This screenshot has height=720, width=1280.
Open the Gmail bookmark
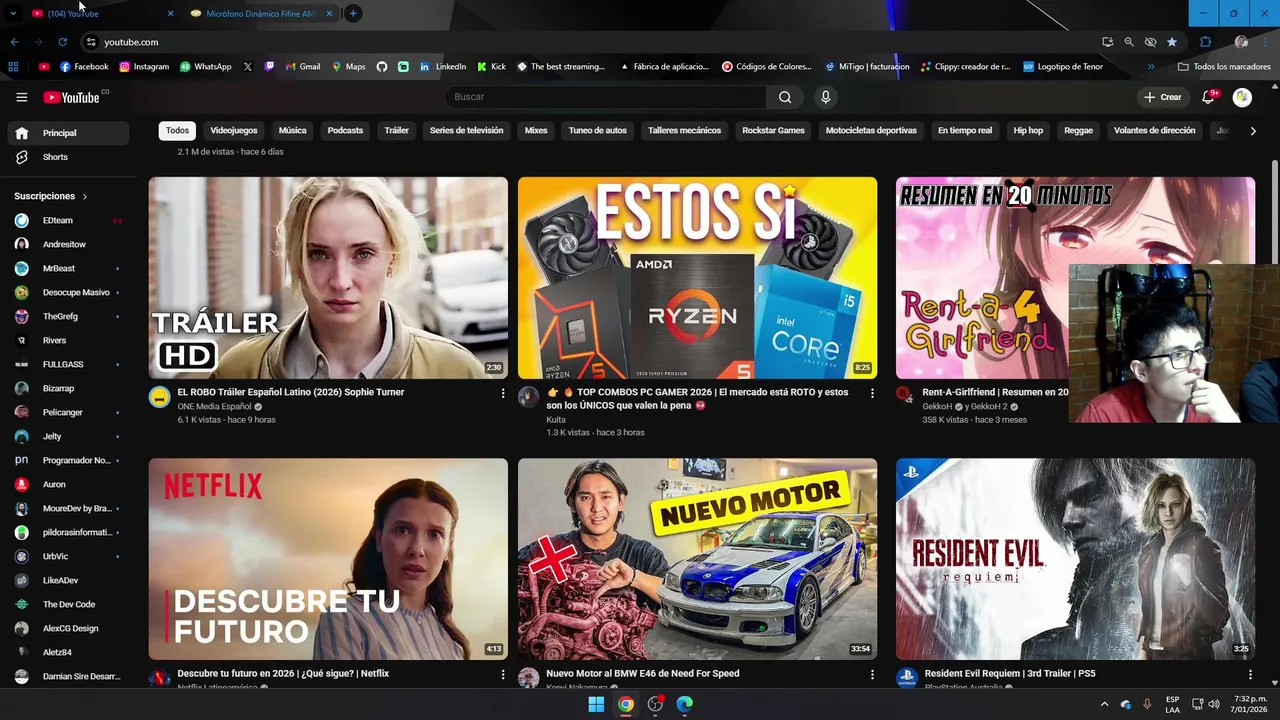[x=303, y=67]
